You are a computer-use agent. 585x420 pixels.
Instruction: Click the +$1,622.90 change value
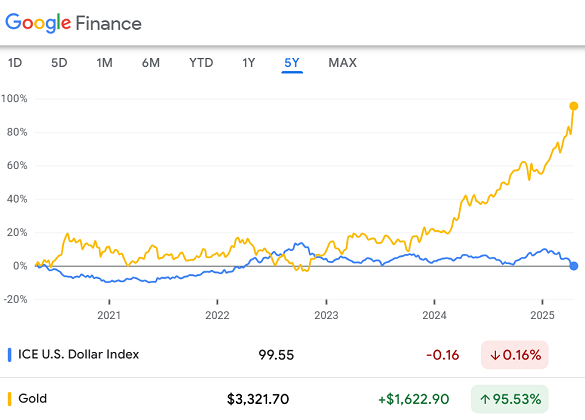[413, 399]
